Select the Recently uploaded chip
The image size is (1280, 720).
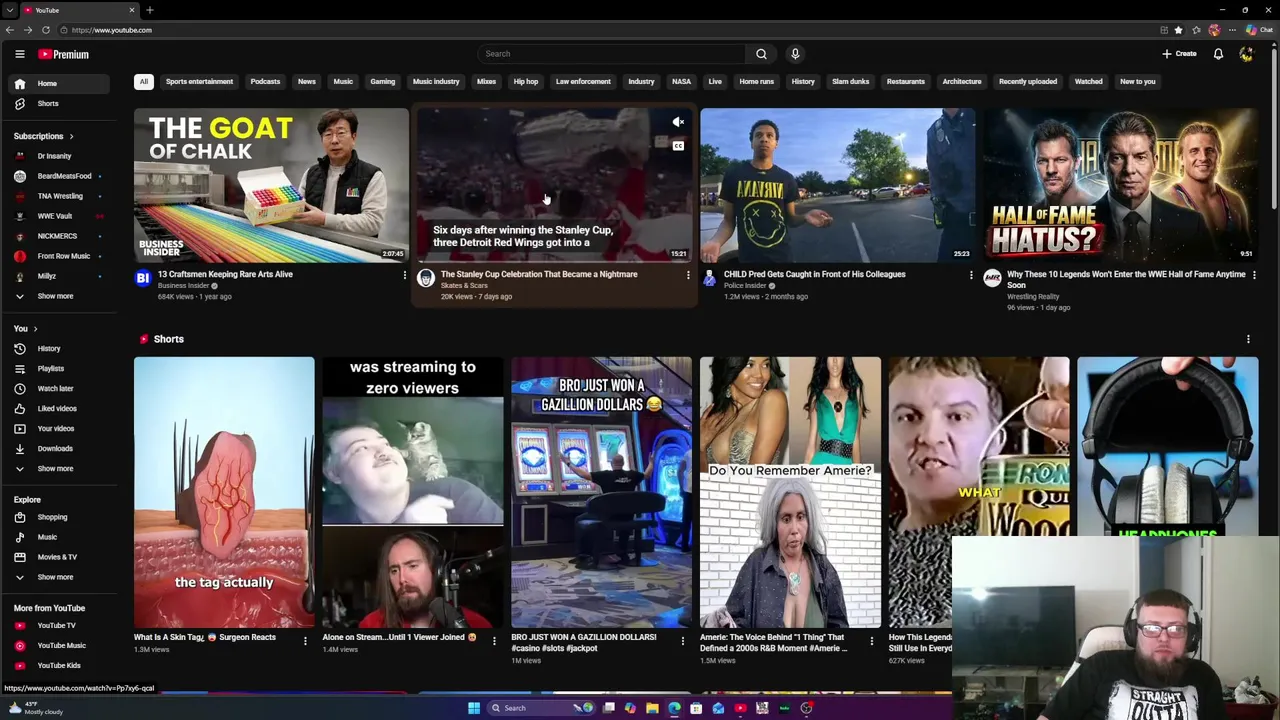click(x=1028, y=82)
